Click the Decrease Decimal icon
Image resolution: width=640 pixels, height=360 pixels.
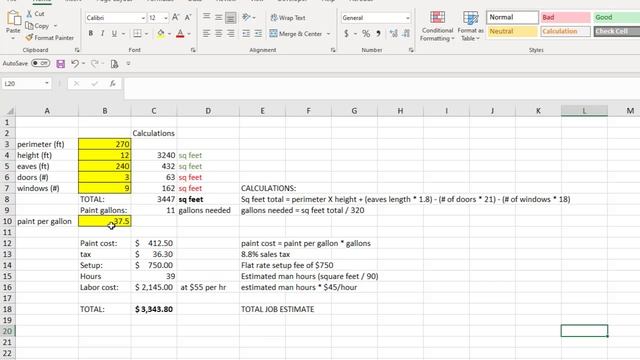click(406, 33)
